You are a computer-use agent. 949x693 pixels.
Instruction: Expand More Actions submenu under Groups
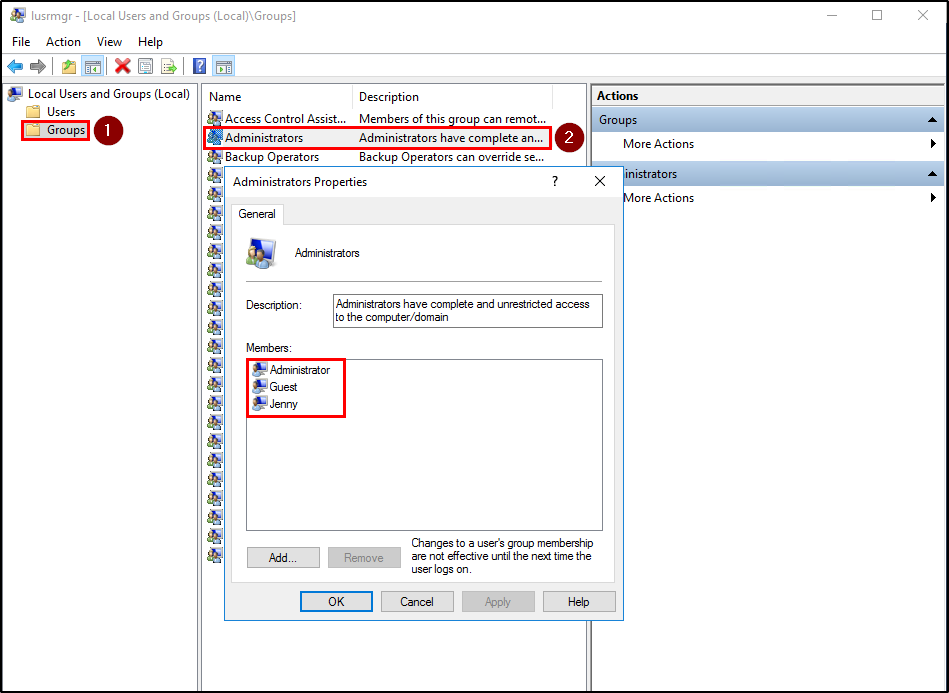tap(932, 144)
